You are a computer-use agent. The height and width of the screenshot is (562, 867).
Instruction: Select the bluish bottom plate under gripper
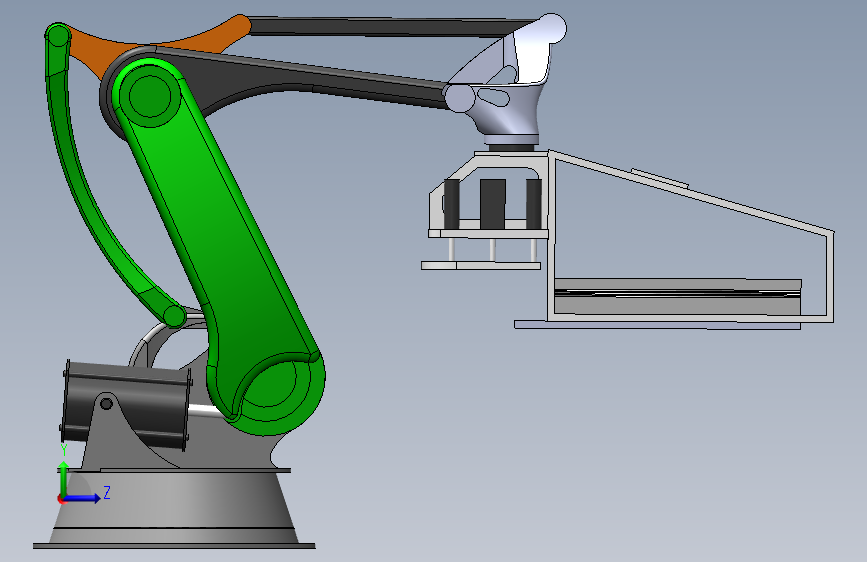tap(657, 325)
